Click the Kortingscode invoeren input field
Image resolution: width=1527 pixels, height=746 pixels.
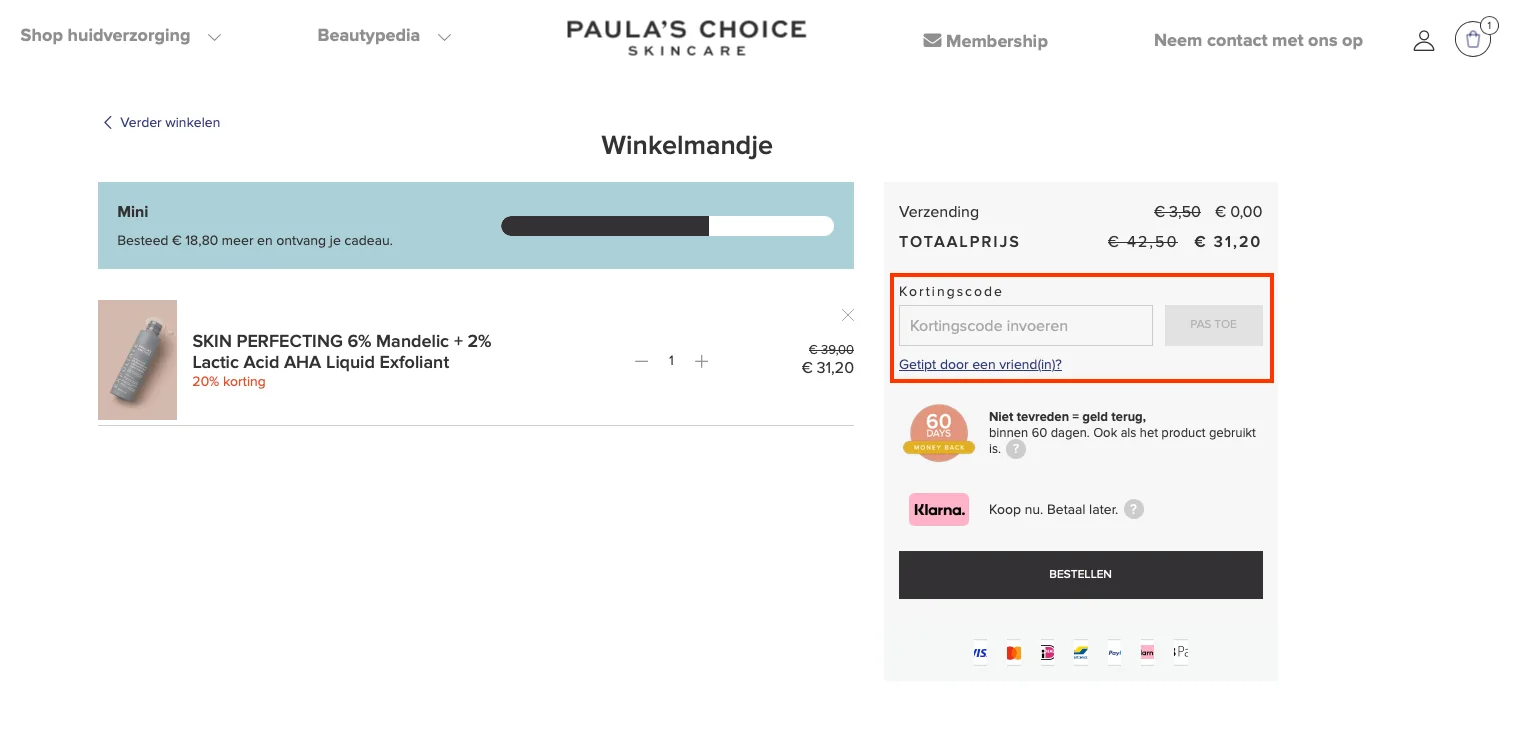1025,325
